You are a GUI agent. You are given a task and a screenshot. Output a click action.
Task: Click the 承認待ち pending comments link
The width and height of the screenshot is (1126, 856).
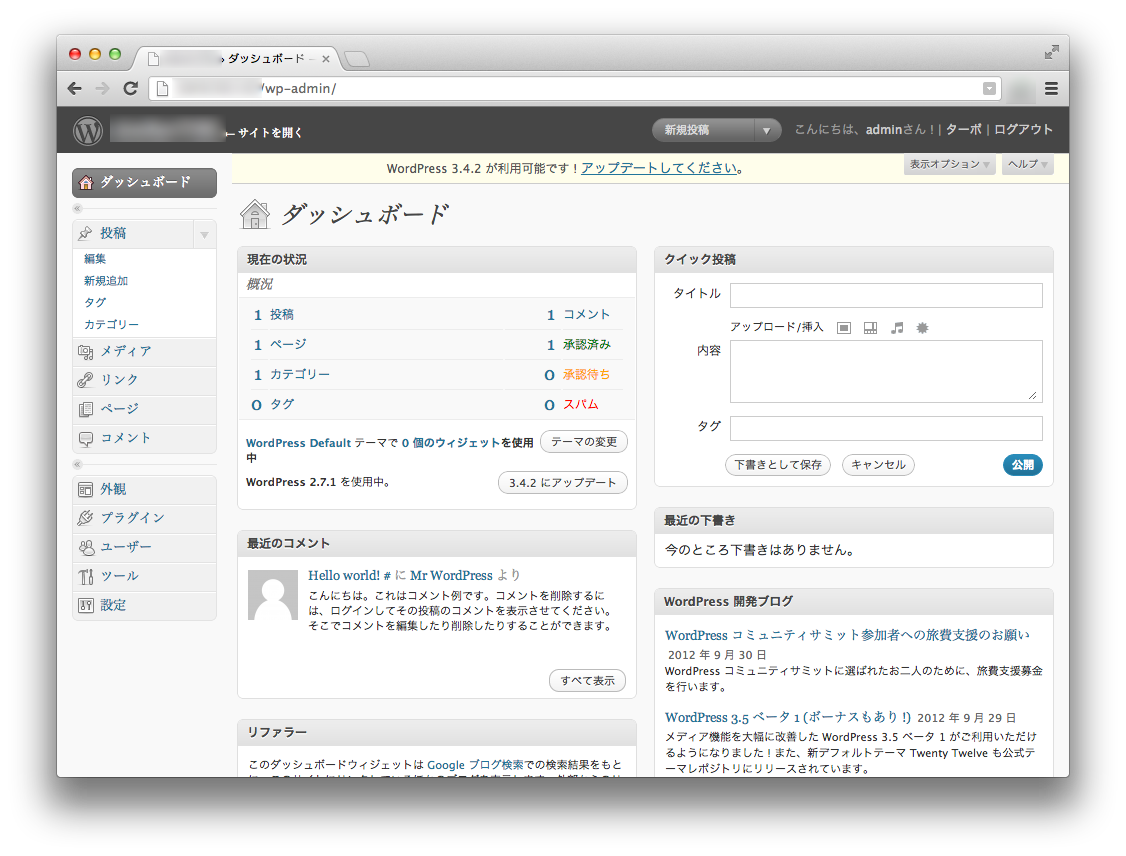(x=587, y=374)
